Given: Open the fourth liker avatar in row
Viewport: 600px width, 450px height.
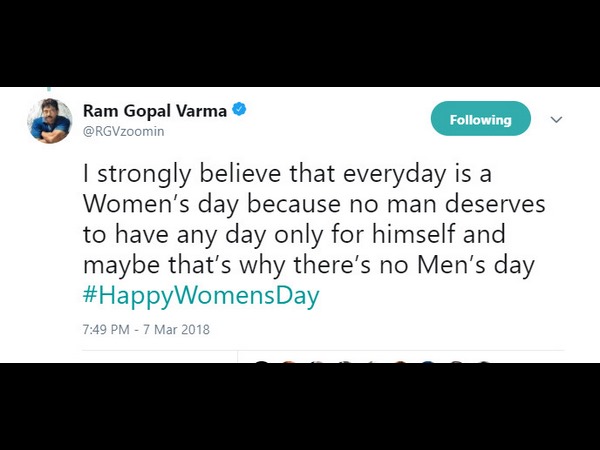Looking at the screenshot, I should 346,362.
